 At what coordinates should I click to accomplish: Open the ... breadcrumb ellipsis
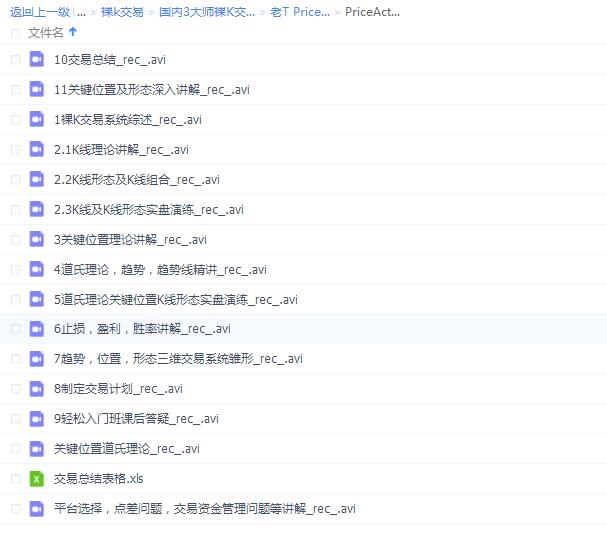click(x=81, y=13)
